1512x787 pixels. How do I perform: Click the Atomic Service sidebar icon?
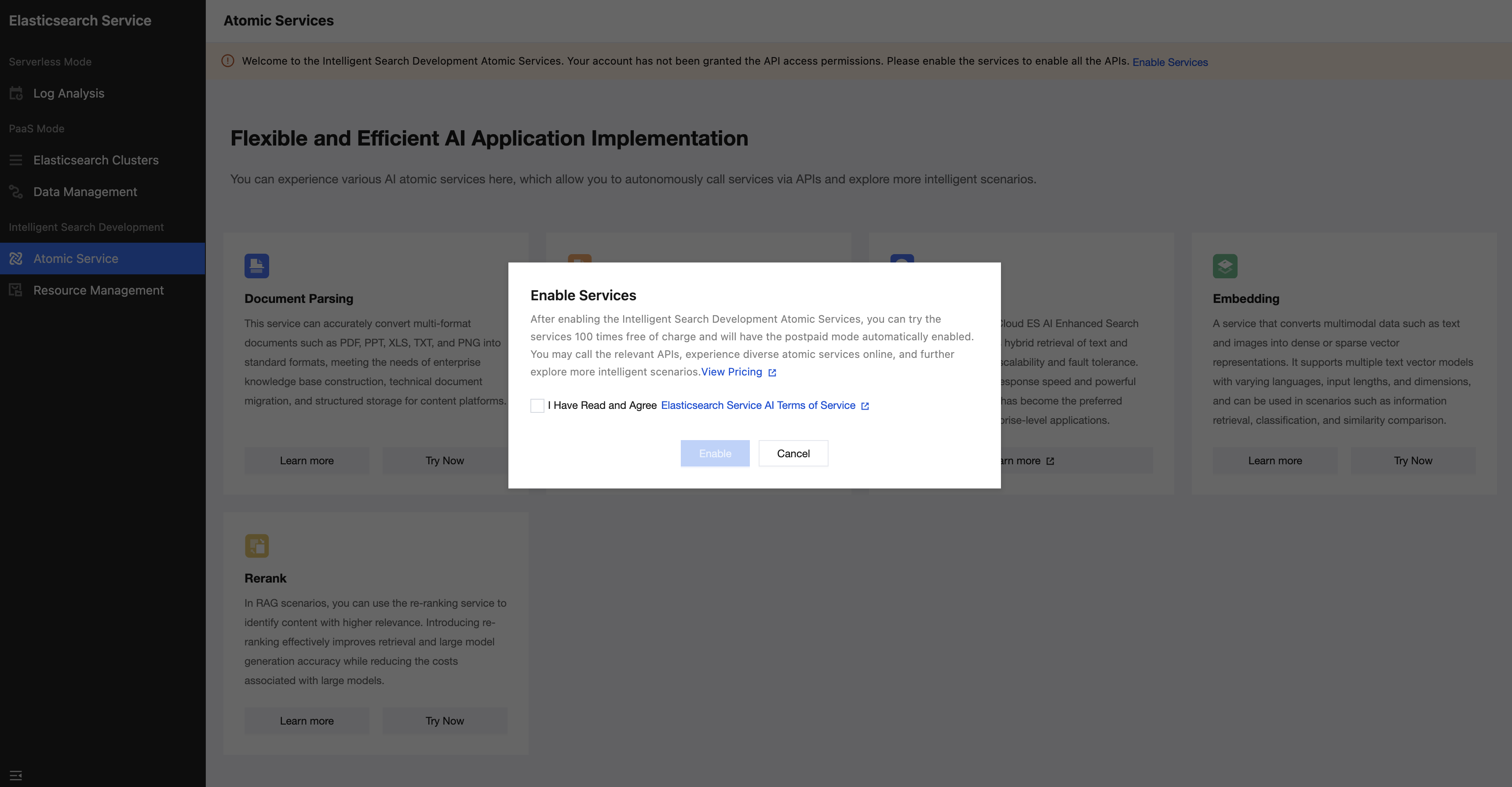16,259
